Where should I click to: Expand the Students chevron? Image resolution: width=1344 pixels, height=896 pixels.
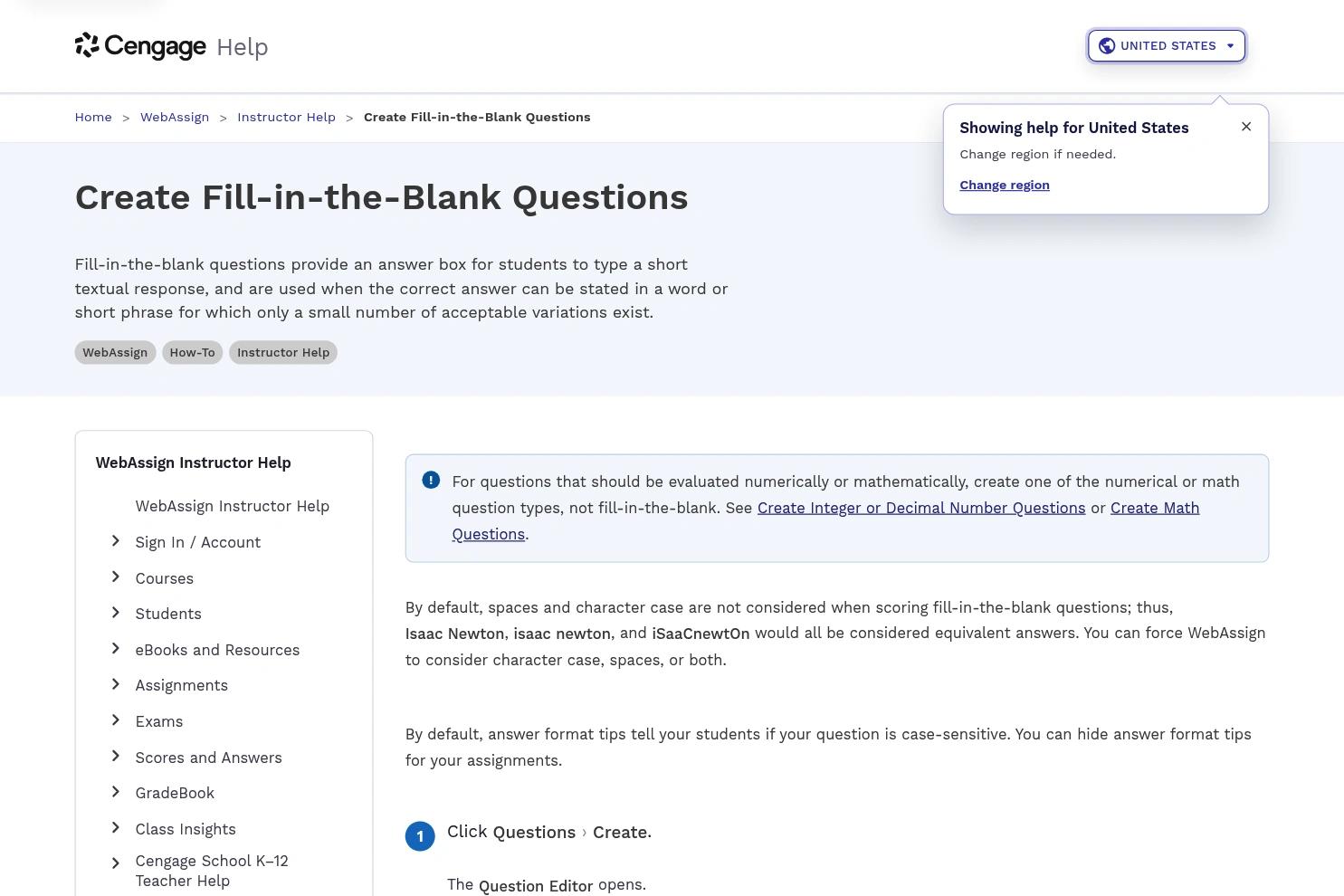116,613
